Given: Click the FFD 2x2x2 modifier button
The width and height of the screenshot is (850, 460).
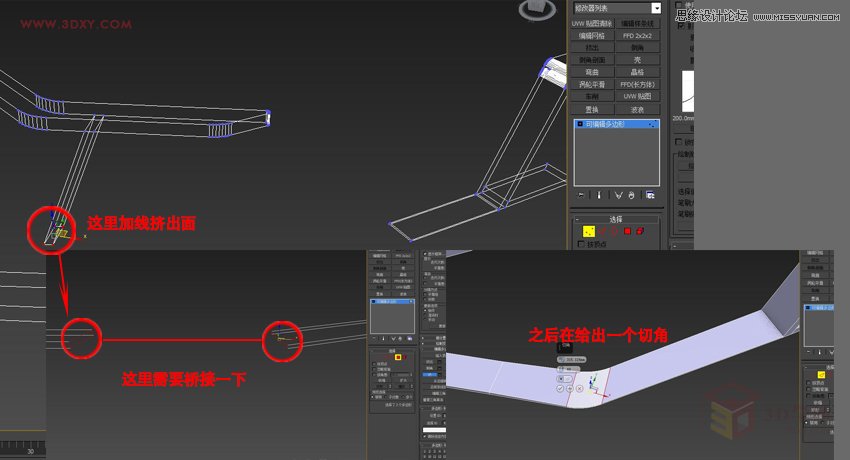Looking at the screenshot, I should [638, 35].
